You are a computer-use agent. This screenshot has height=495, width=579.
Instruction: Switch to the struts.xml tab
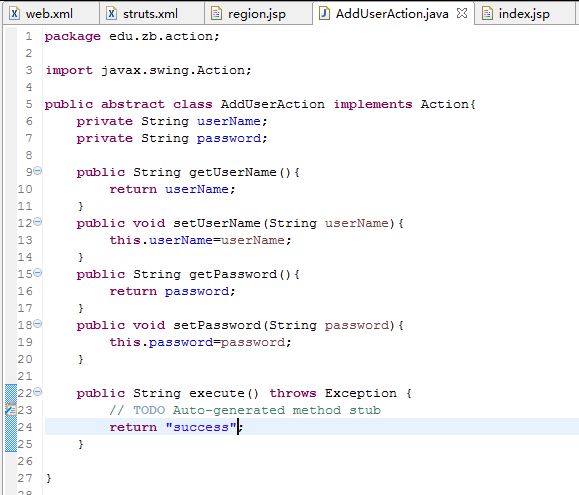point(150,14)
